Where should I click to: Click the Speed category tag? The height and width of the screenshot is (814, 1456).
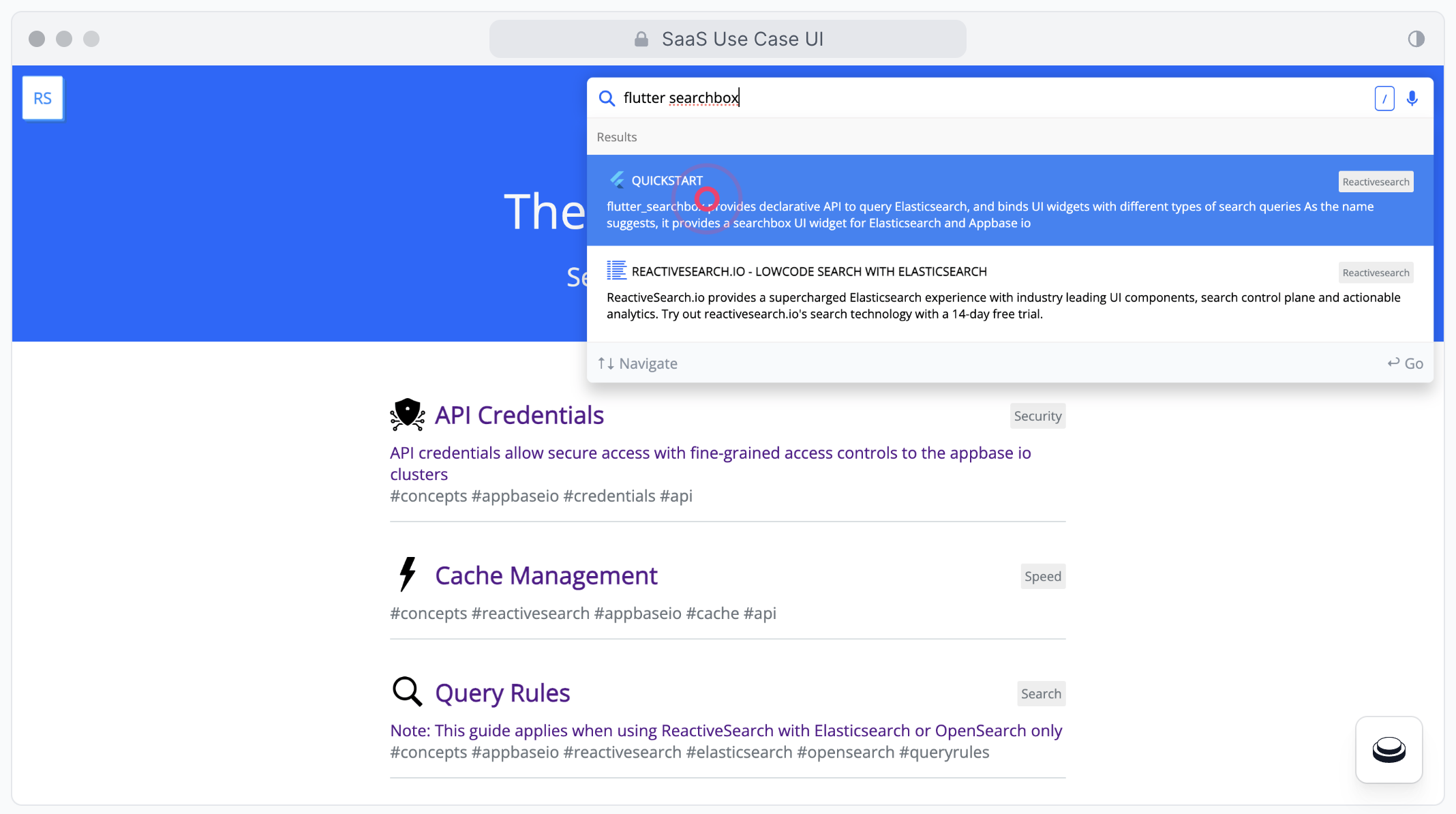1042,576
